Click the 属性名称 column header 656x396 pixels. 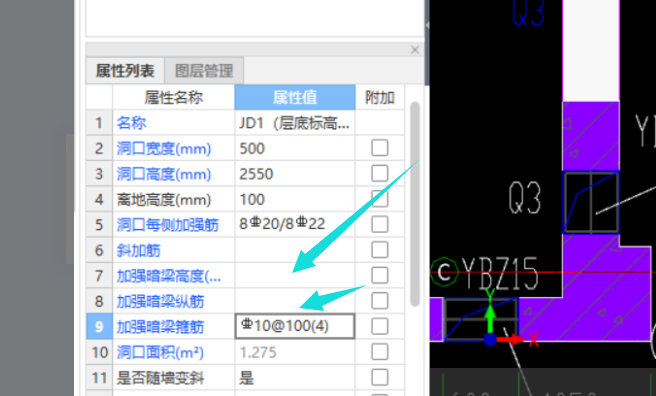(174, 97)
